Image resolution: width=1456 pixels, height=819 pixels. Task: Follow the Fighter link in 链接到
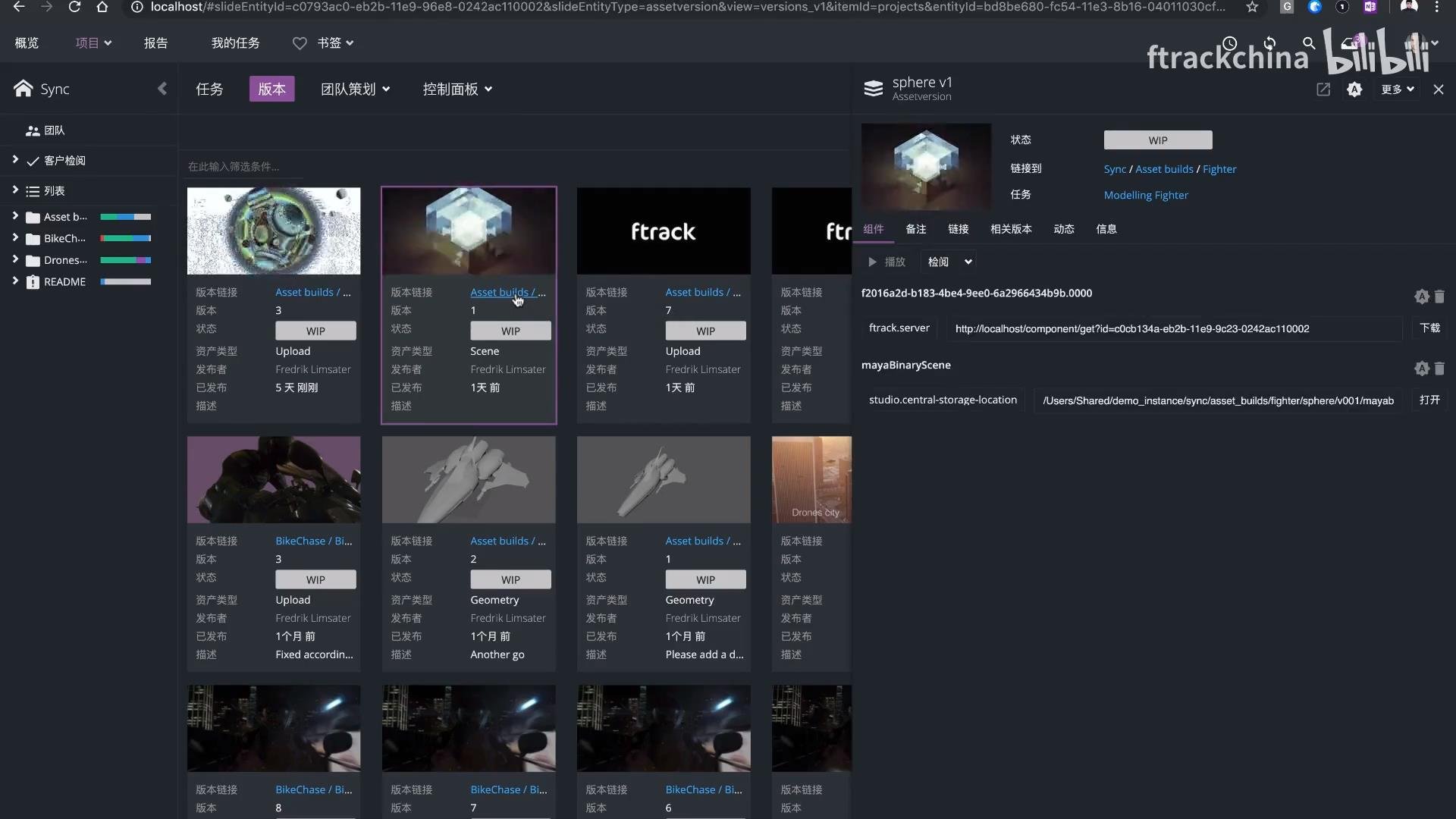point(1219,169)
